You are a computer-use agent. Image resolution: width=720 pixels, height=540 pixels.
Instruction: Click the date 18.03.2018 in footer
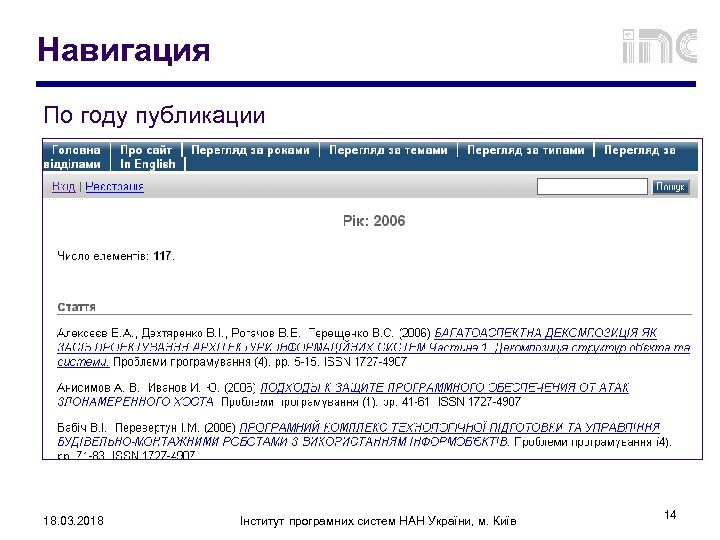click(x=73, y=521)
